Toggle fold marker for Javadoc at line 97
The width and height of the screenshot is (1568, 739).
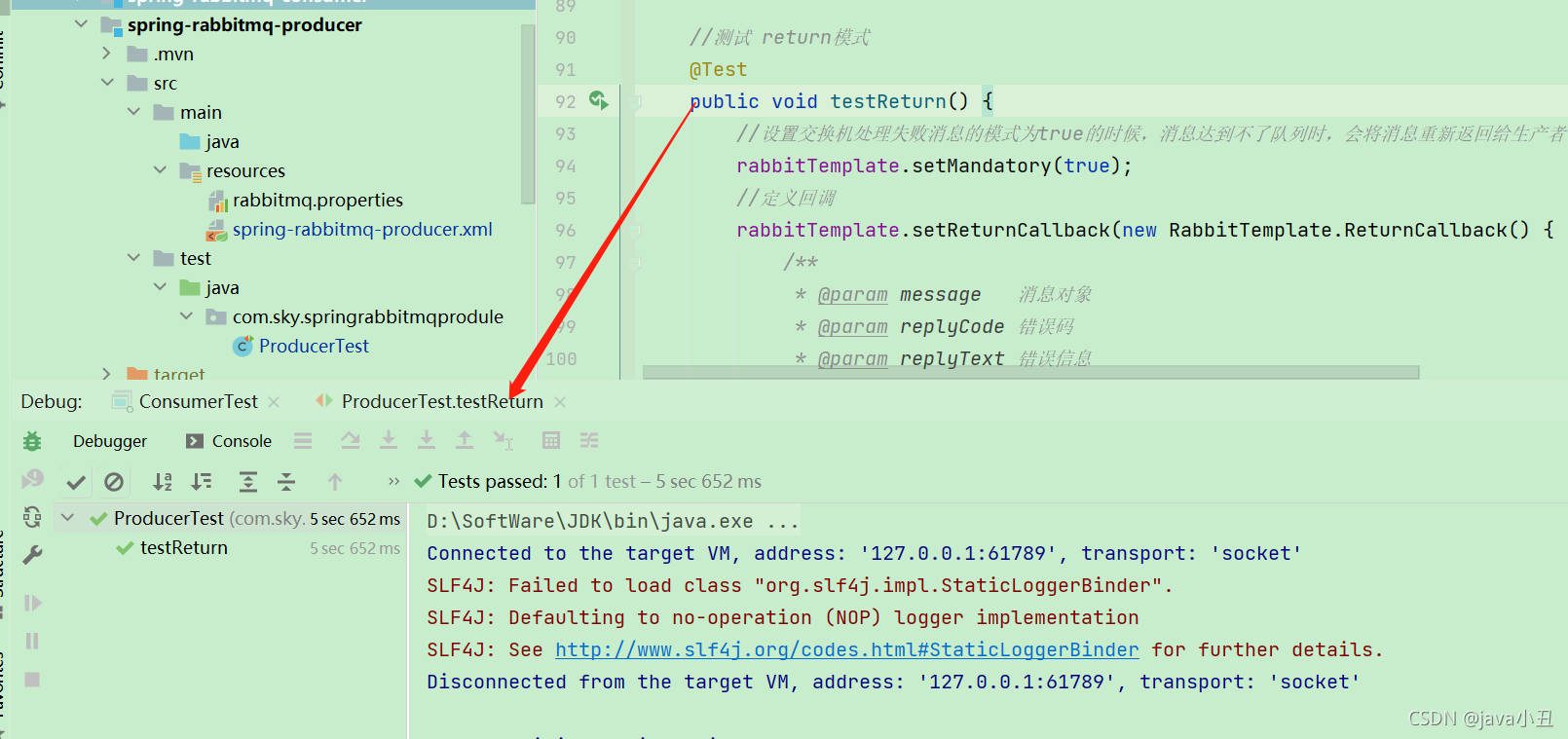pyautogui.click(x=638, y=262)
